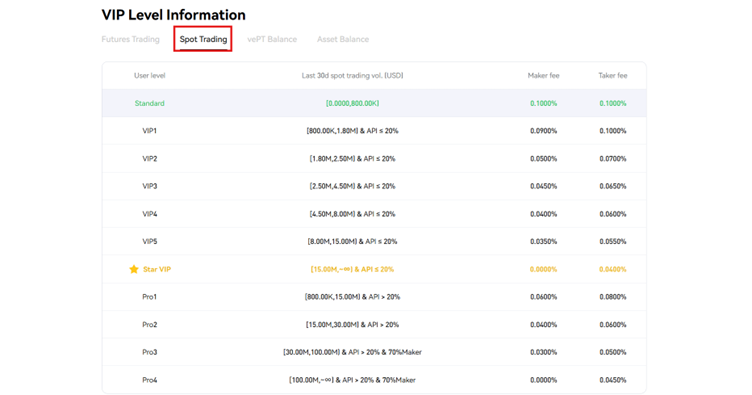Click the VIP4 taker fee 0.0600%
The width and height of the screenshot is (752, 395).
pos(613,214)
